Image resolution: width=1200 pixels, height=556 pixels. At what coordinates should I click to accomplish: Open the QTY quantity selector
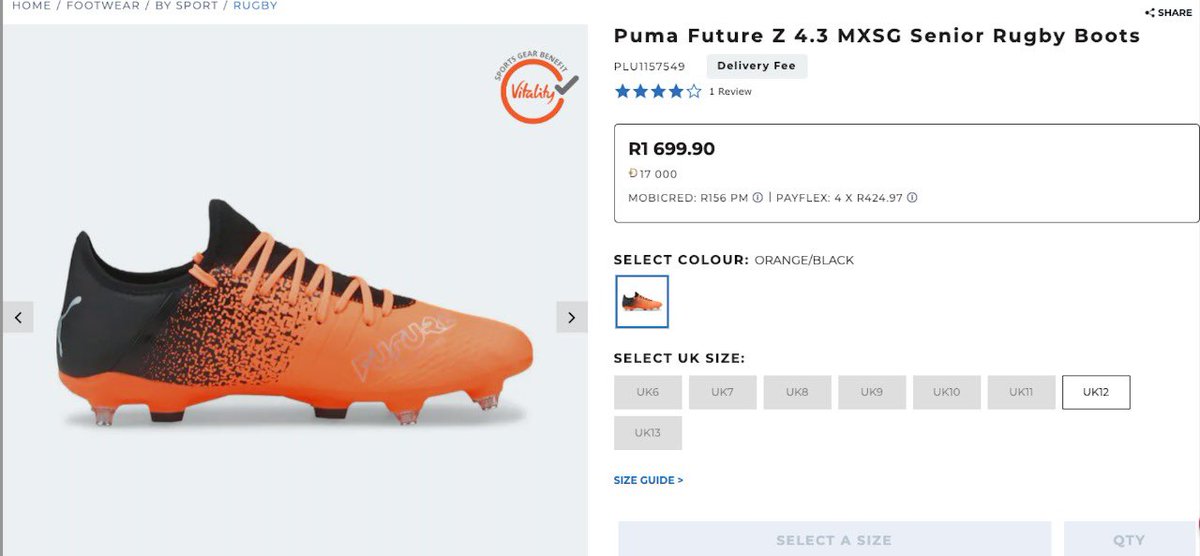[1130, 539]
